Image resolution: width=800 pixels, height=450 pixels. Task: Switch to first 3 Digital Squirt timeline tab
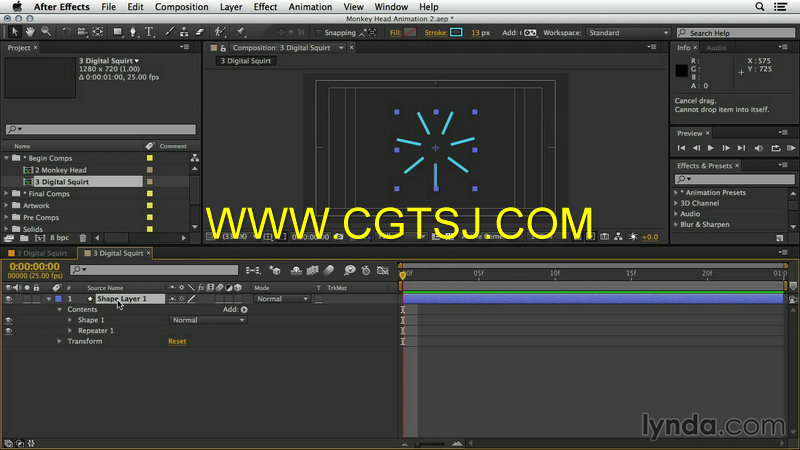(x=38, y=253)
